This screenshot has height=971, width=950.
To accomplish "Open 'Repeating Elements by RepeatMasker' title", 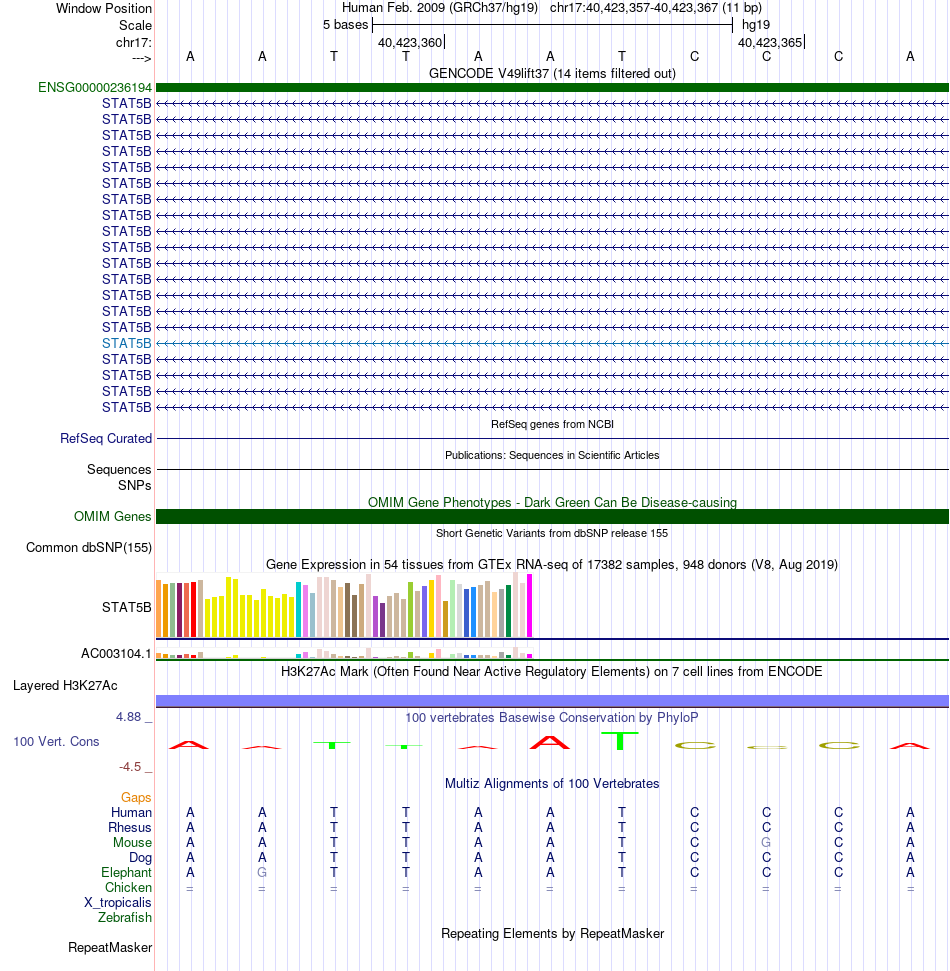I will (552, 934).
